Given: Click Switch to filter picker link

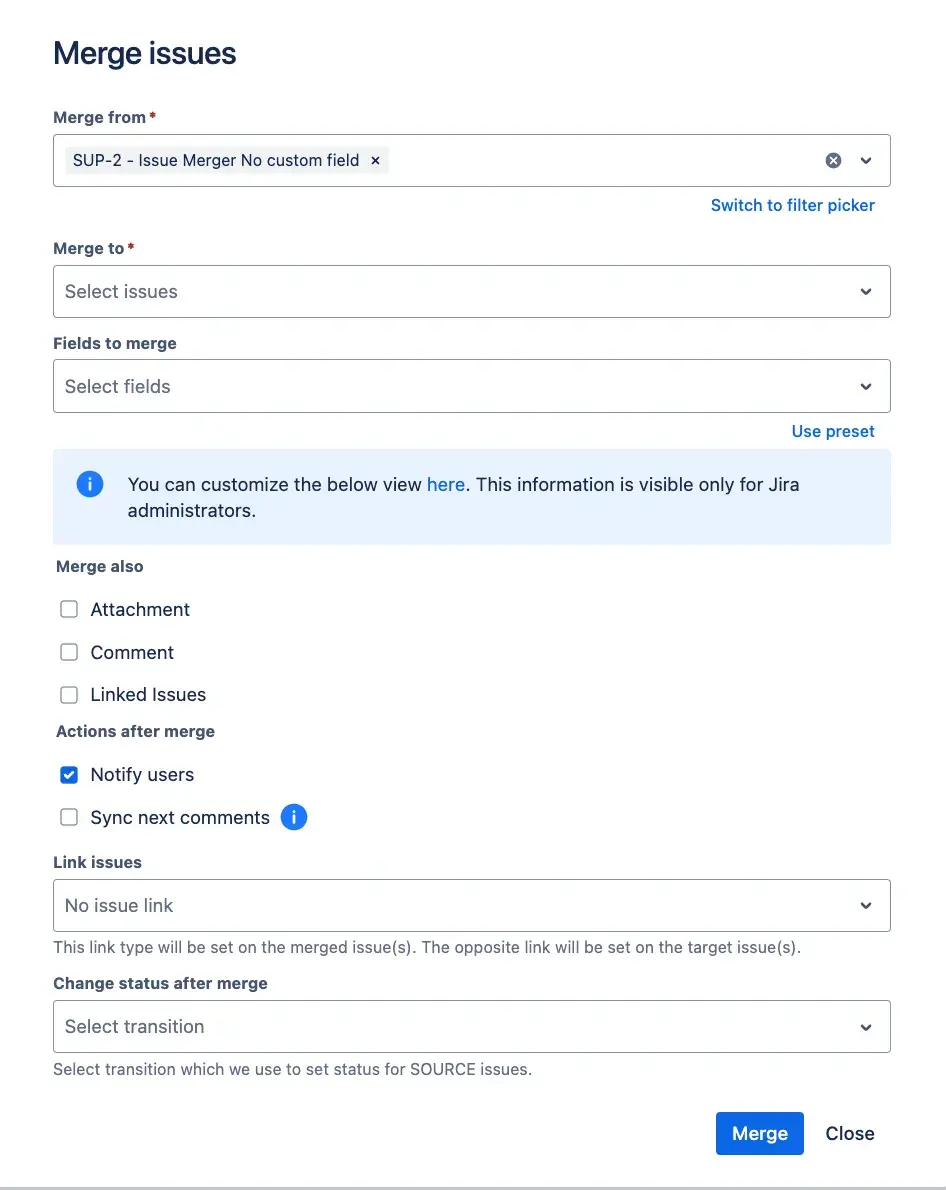Looking at the screenshot, I should coord(792,206).
